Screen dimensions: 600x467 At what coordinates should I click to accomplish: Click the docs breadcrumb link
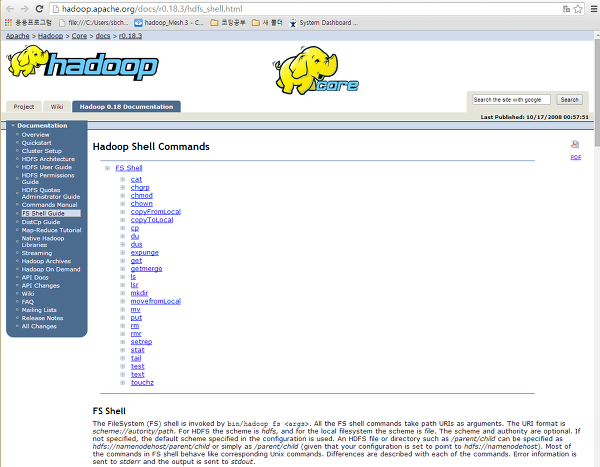[x=103, y=36]
